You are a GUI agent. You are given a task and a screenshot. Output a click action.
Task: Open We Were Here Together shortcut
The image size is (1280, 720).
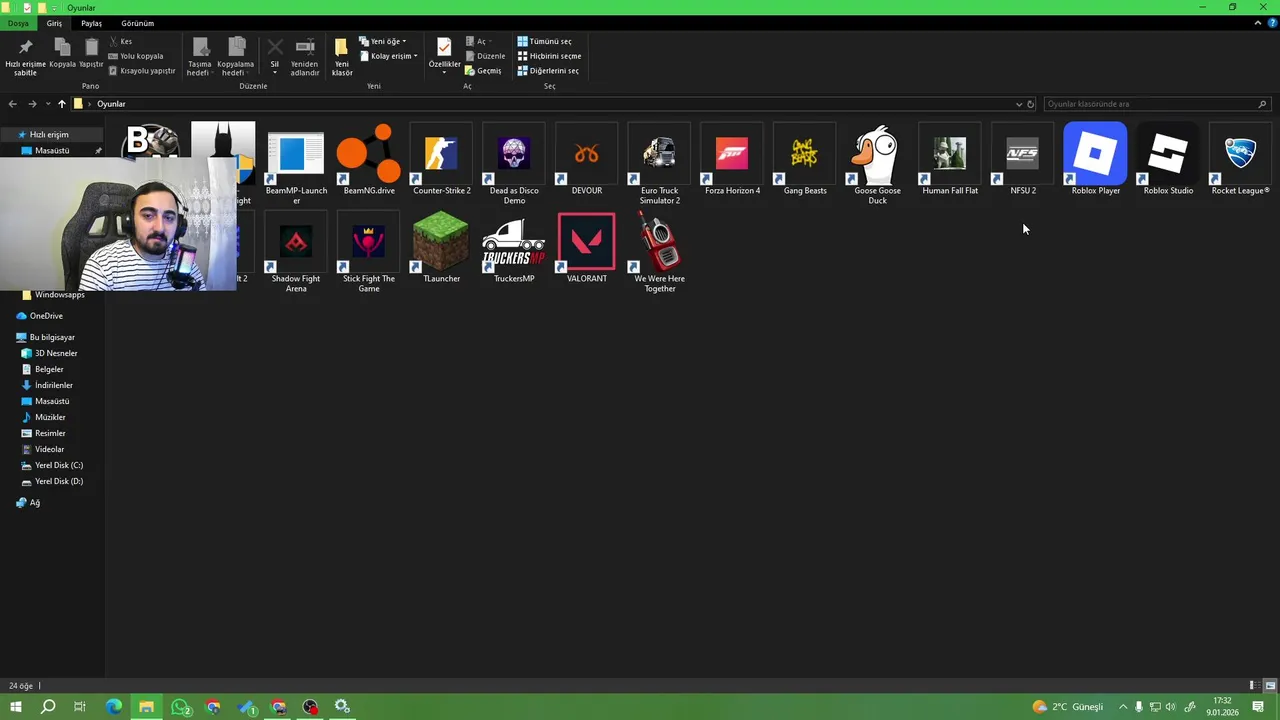pyautogui.click(x=660, y=253)
